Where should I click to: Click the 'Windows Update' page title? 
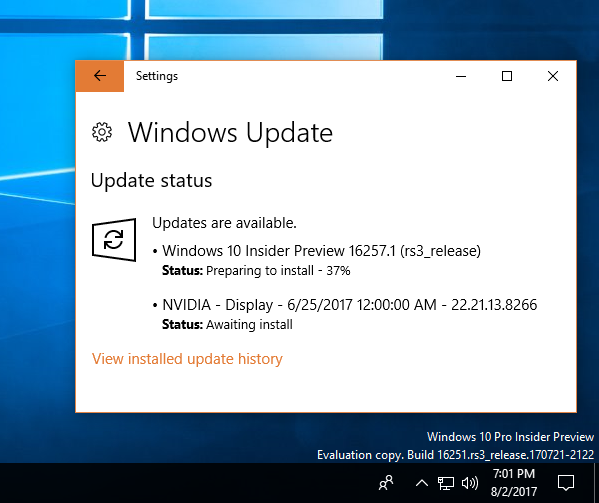coord(230,133)
